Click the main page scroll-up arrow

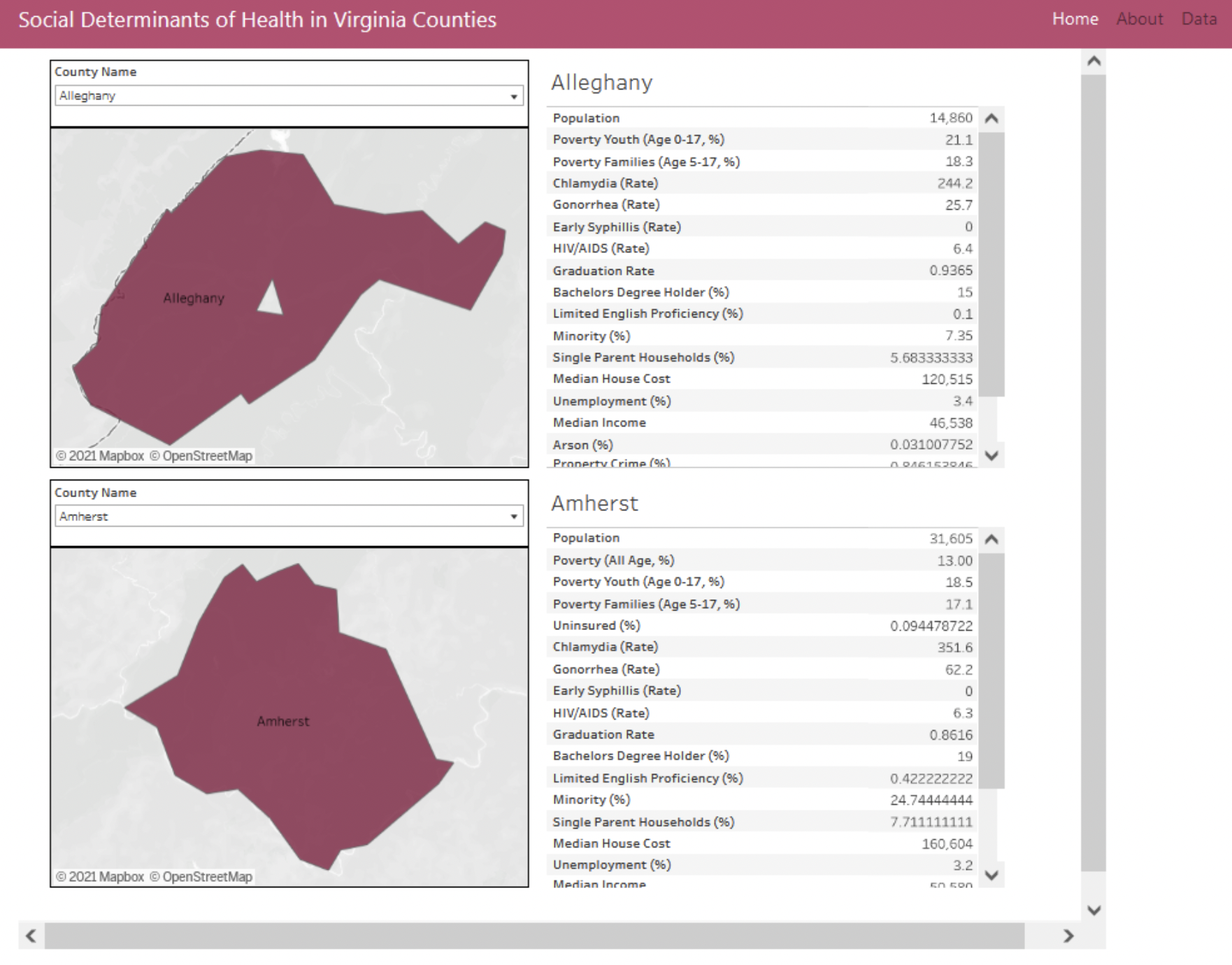tap(1094, 62)
